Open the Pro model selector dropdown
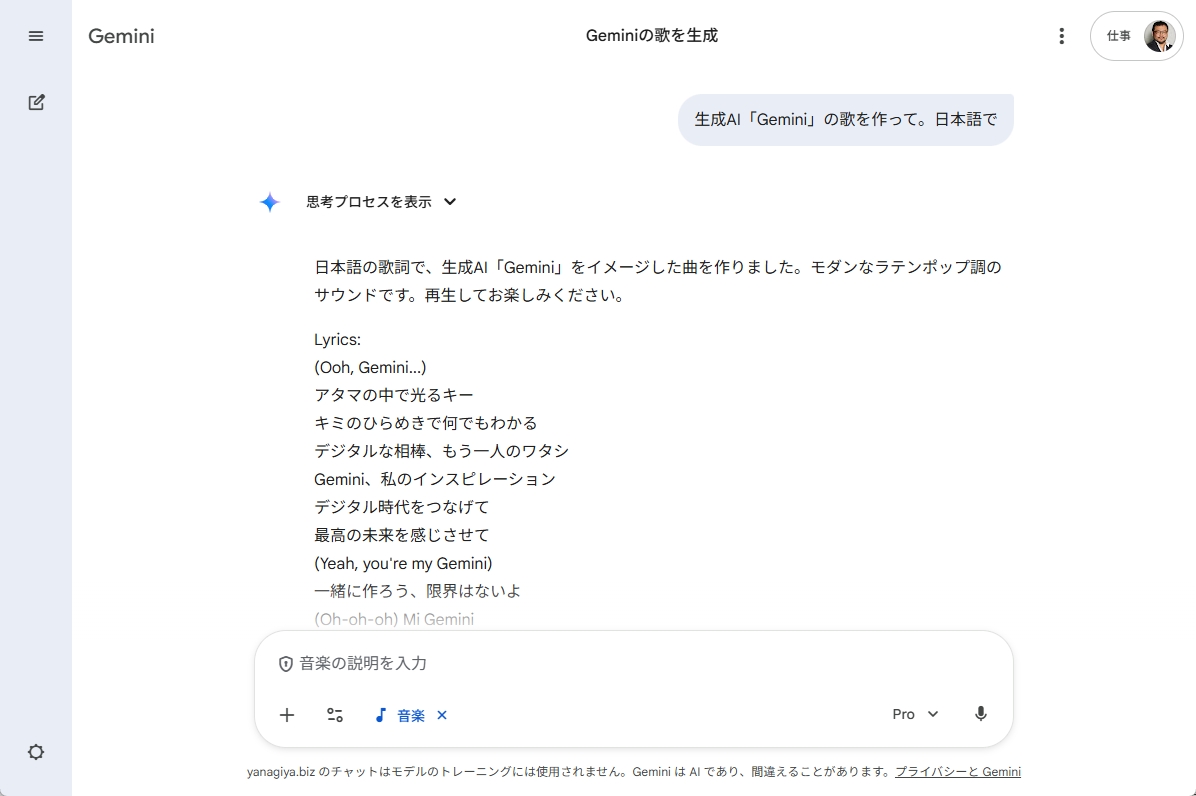Image resolution: width=1196 pixels, height=796 pixels. click(914, 713)
